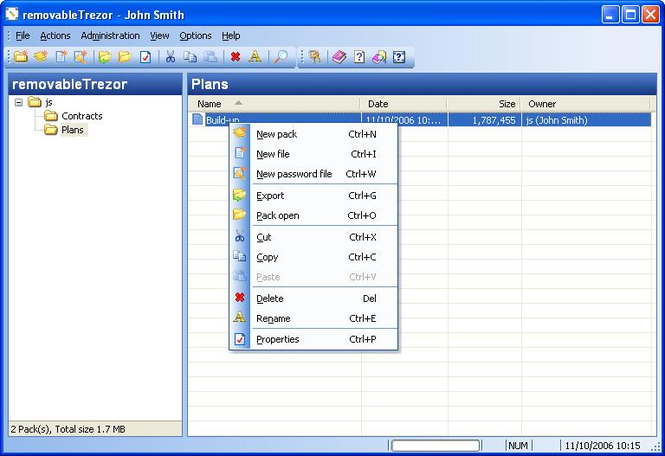665x456 pixels.
Task: Click the Build-up row date cell
Action: pyautogui.click(x=403, y=120)
